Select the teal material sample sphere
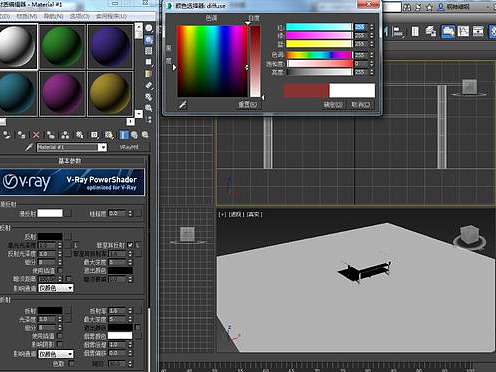Image resolution: width=496 pixels, height=372 pixels. pos(17,94)
